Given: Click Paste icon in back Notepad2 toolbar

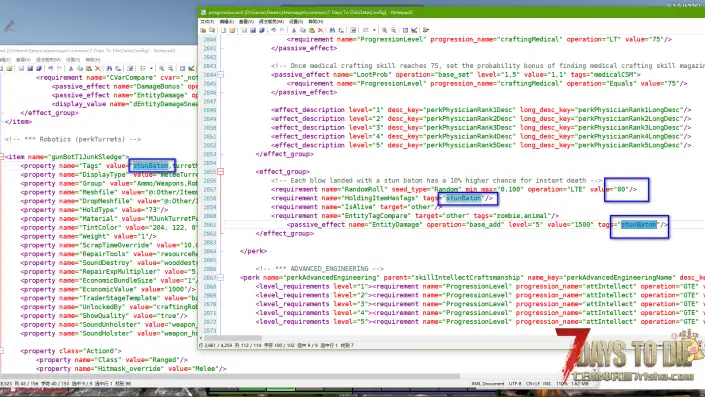Looking at the screenshot, I should point(89,68).
